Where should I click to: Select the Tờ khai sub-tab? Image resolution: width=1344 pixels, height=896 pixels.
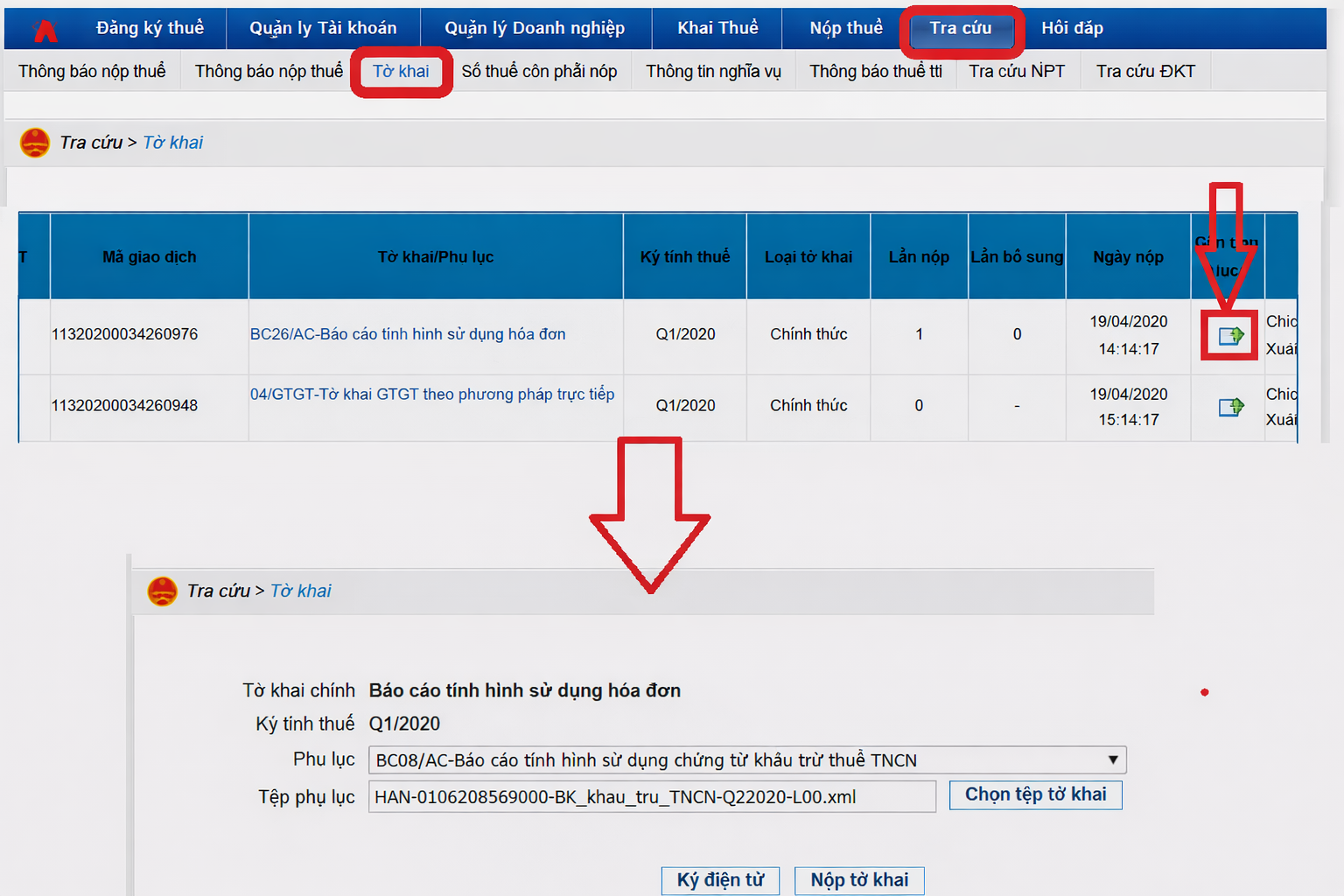[x=401, y=72]
